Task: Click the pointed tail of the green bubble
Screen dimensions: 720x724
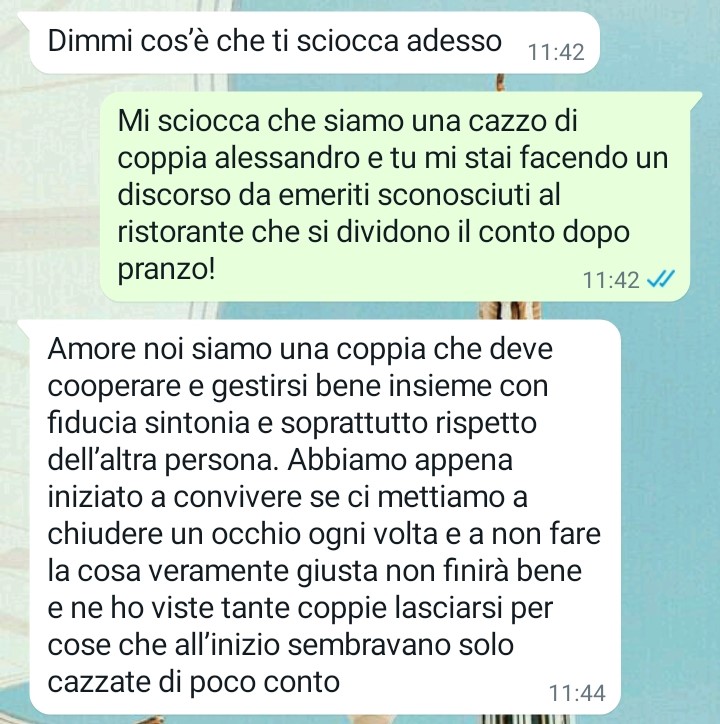Action: (696, 97)
